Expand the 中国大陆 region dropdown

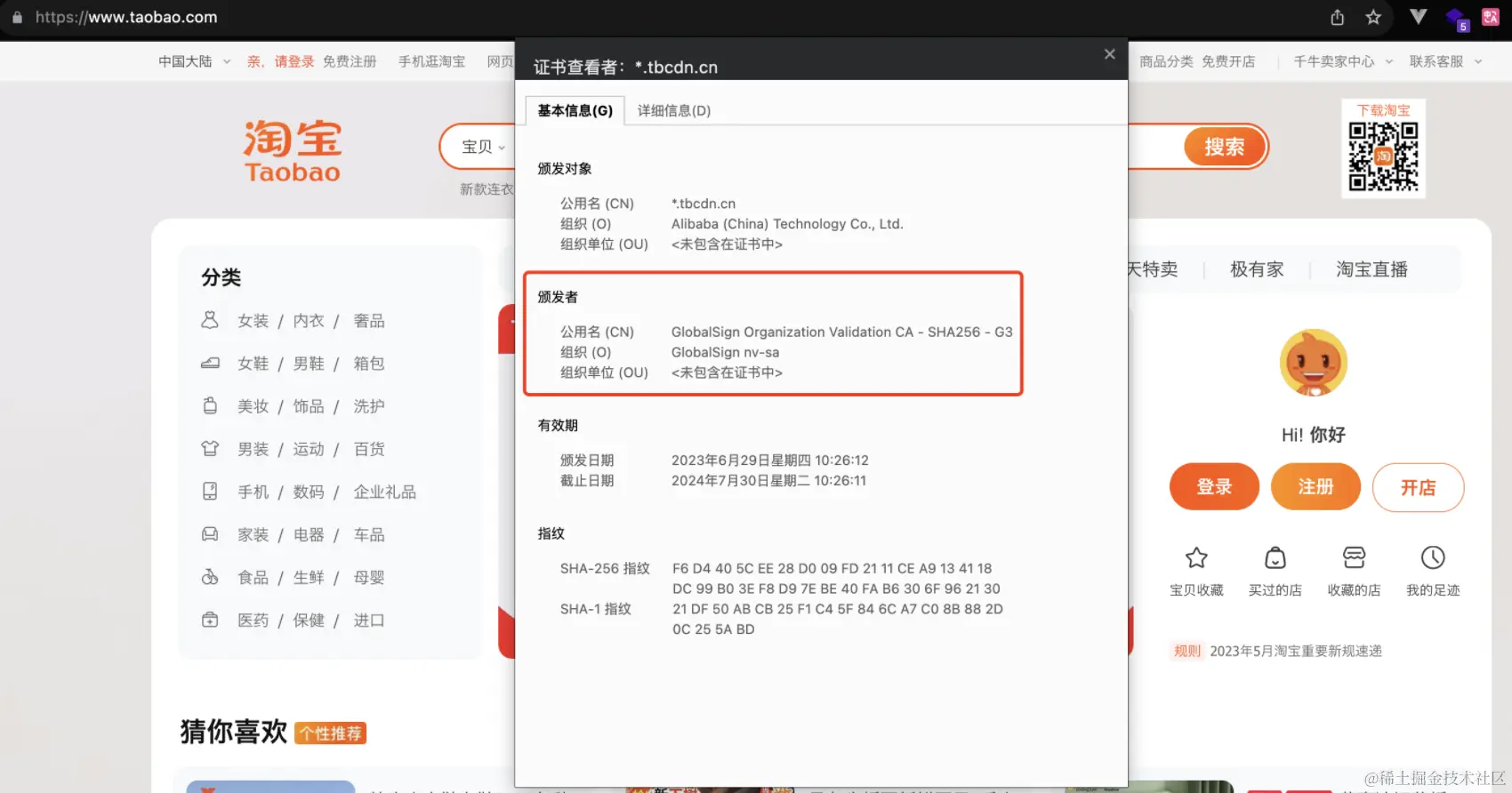[x=195, y=61]
